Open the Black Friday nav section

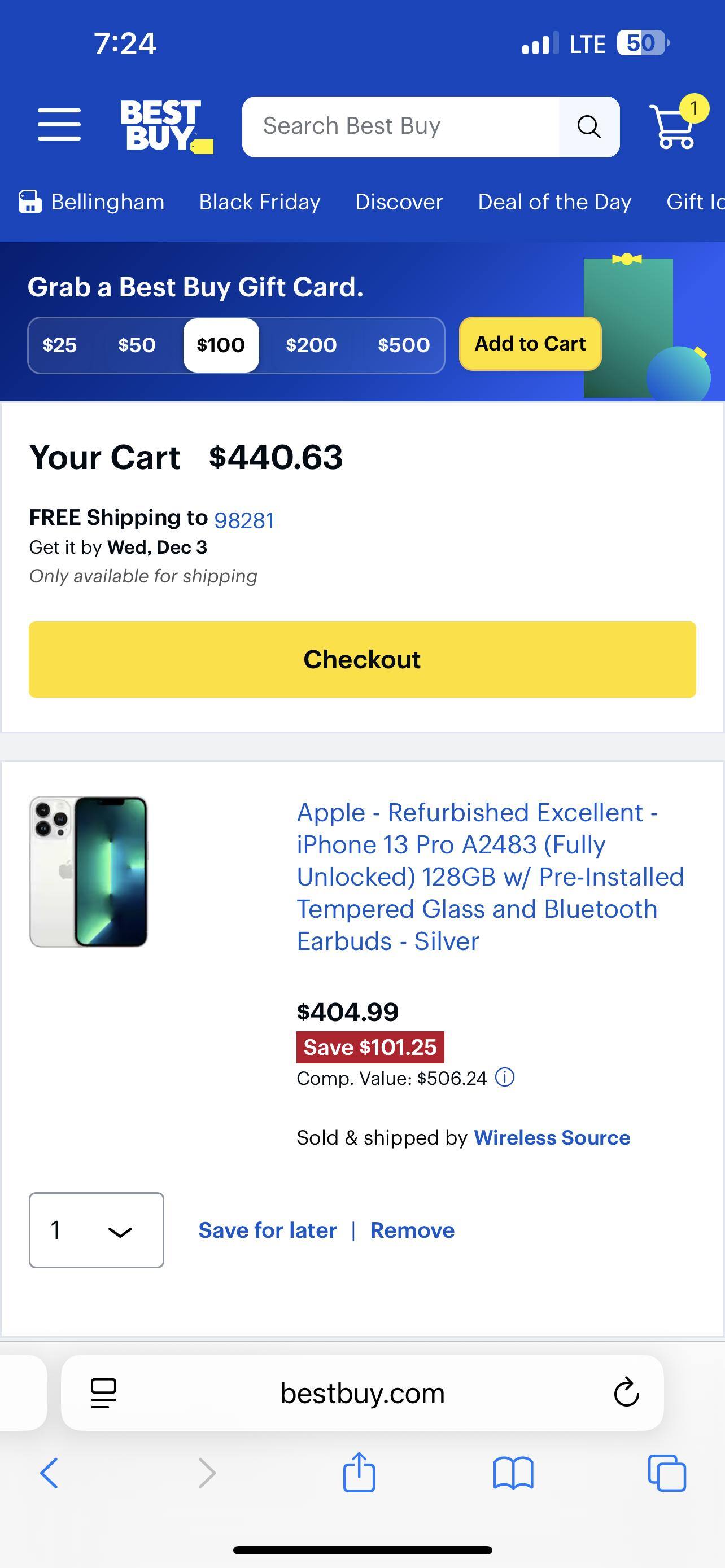pos(259,201)
